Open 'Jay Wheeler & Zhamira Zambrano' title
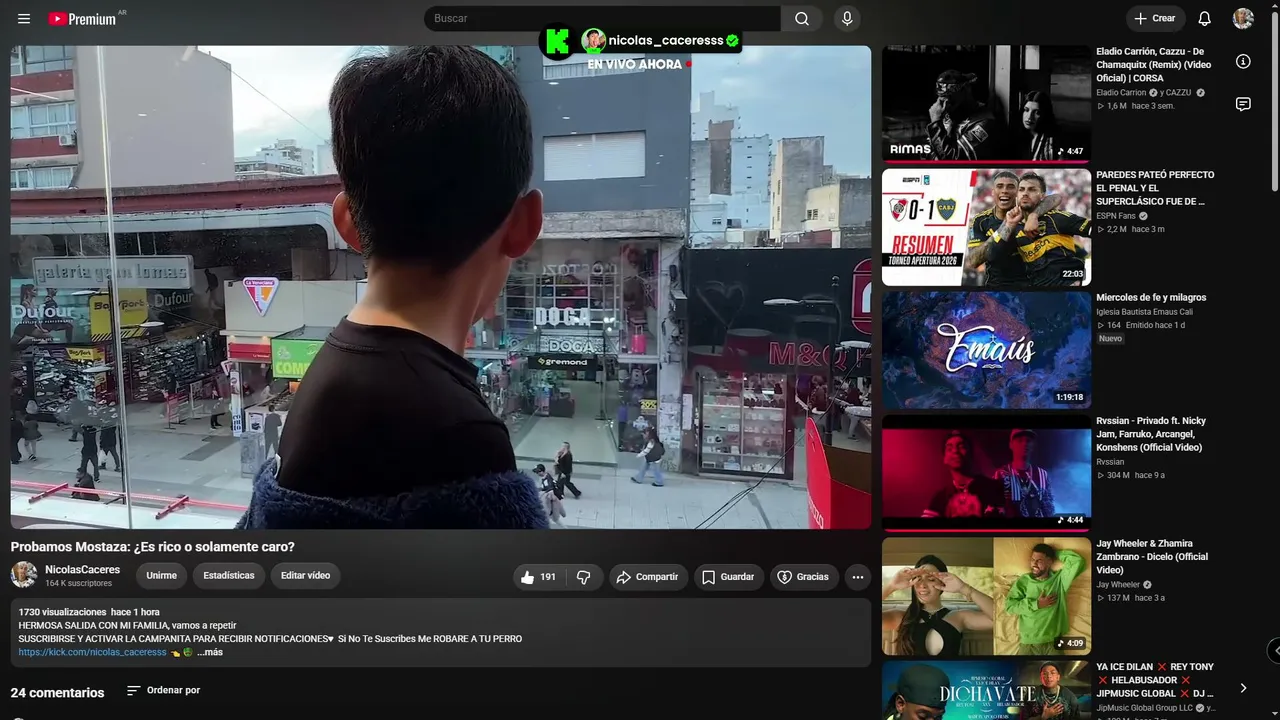The height and width of the screenshot is (720, 1280). tap(1152, 557)
